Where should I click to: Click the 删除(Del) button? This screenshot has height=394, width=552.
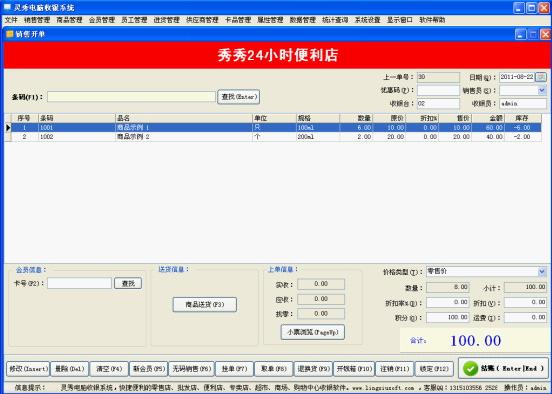[x=69, y=369]
